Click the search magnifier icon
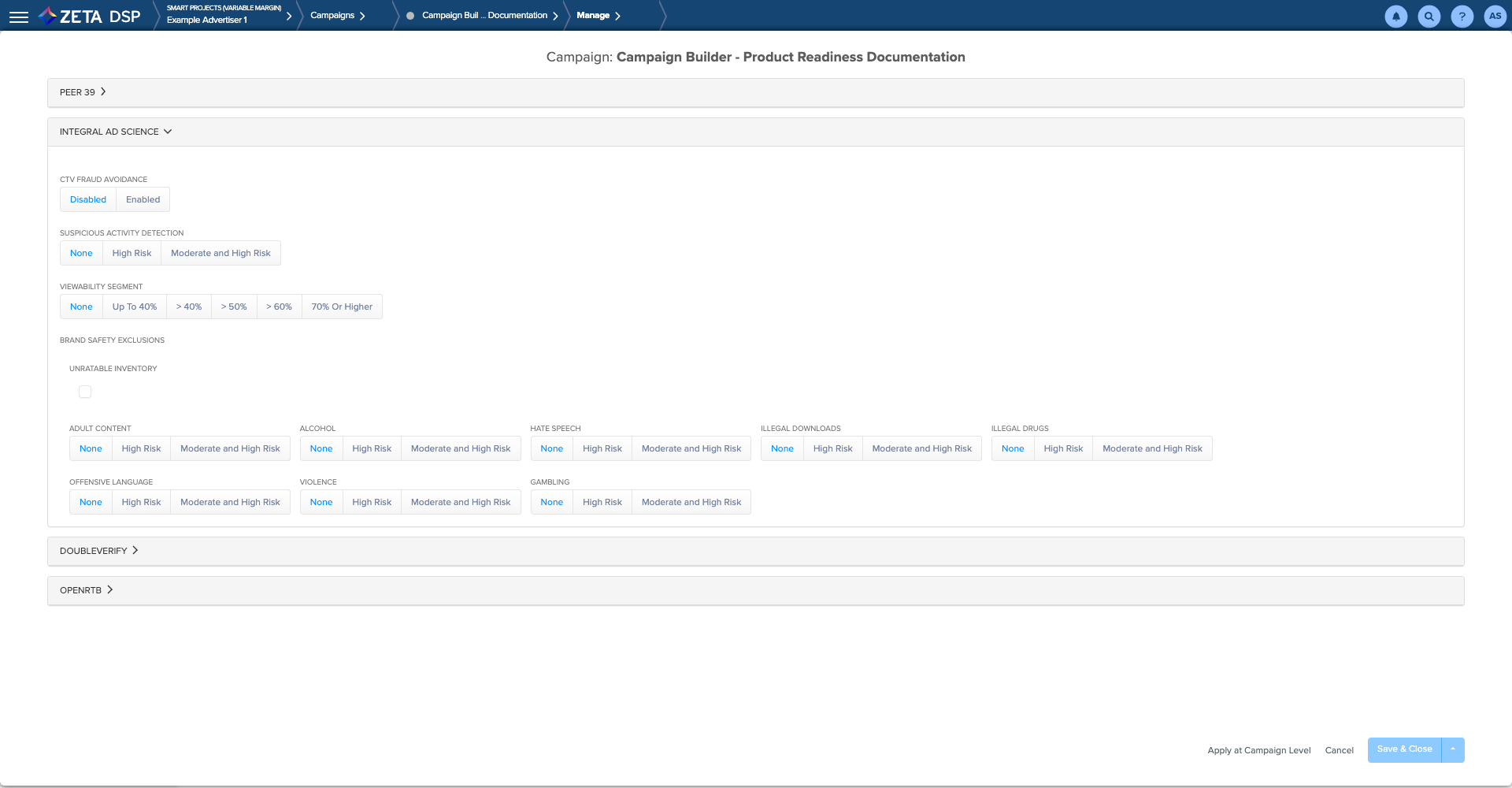 1429,17
